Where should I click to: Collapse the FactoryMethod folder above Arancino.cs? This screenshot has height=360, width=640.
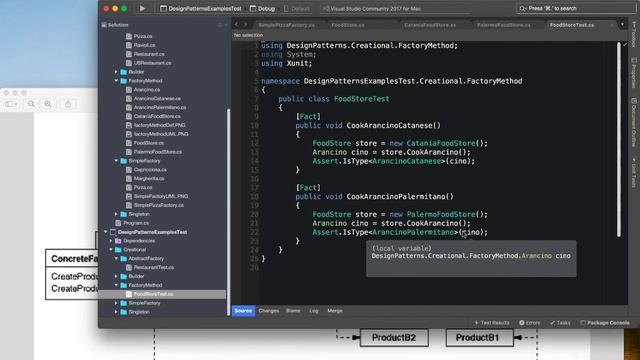[116, 80]
